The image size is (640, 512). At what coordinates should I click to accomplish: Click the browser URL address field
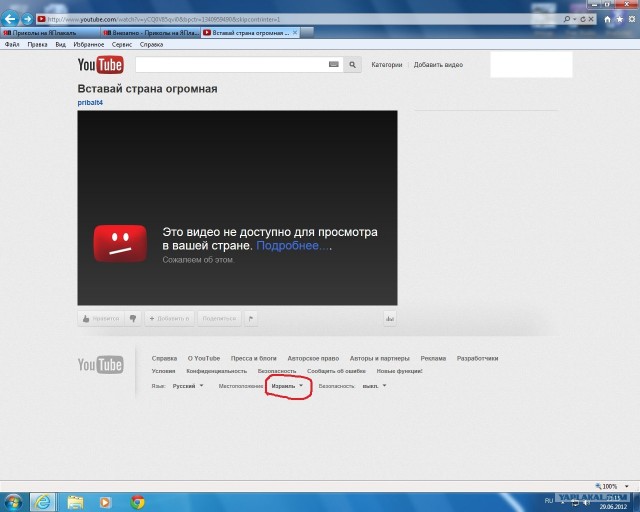tap(298, 19)
